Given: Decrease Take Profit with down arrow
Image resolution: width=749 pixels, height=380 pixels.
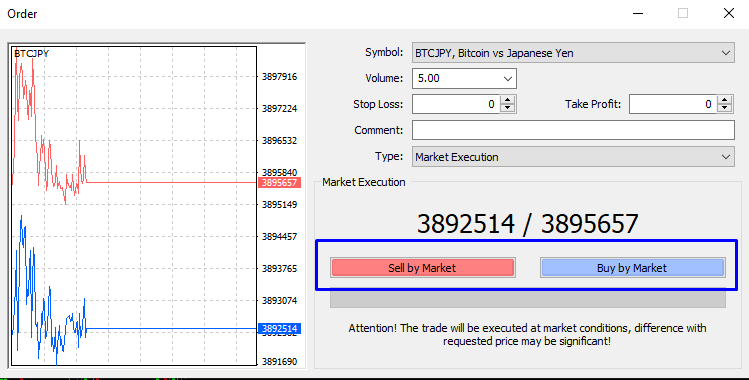Looking at the screenshot, I should (x=725, y=108).
